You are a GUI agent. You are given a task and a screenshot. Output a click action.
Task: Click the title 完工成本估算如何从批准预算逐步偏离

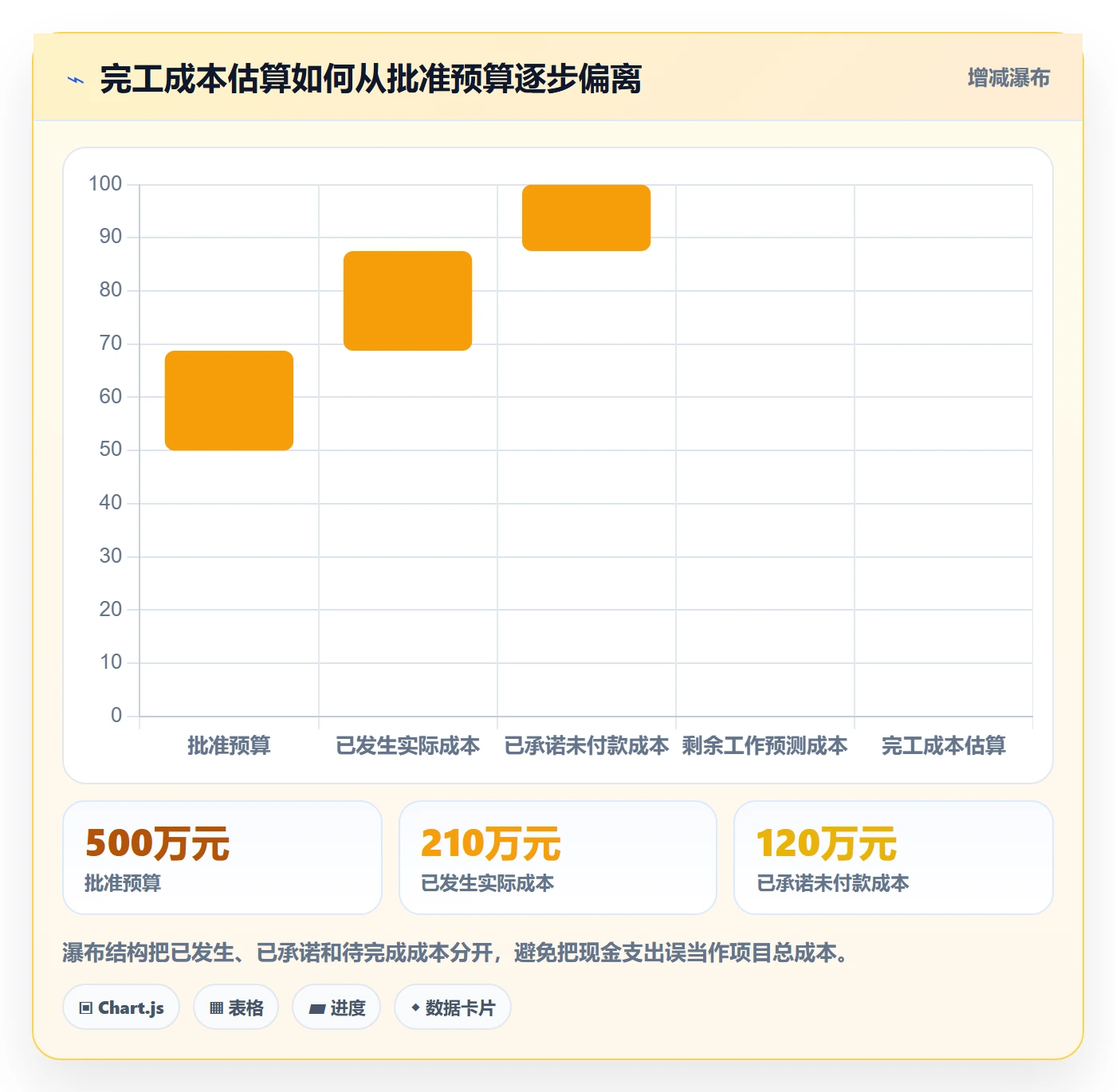point(371,79)
